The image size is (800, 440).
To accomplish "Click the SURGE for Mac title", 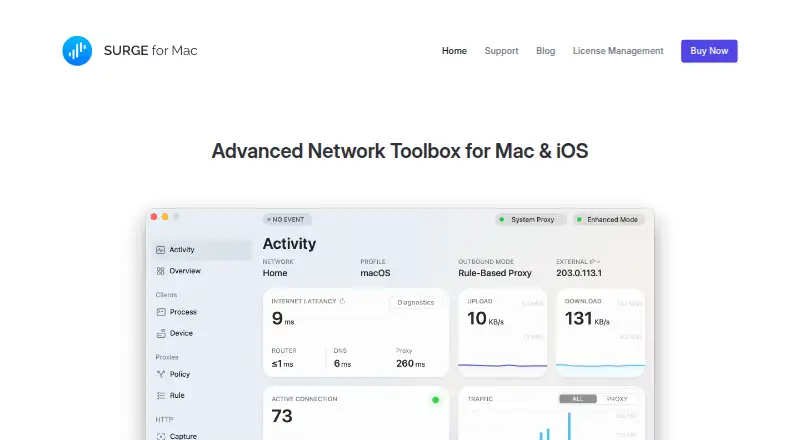I will pyautogui.click(x=151, y=51).
